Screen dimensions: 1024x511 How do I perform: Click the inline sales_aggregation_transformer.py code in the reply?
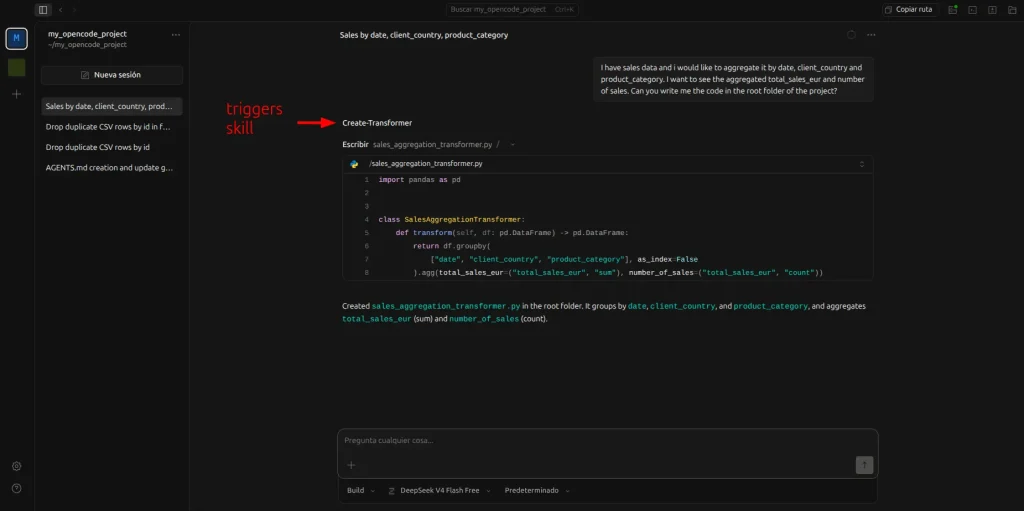pyautogui.click(x=446, y=306)
